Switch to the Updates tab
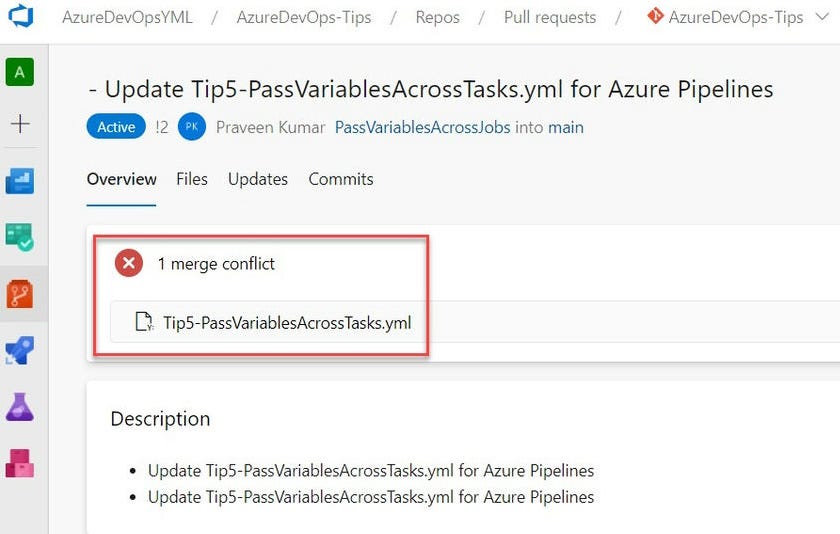 coord(258,179)
